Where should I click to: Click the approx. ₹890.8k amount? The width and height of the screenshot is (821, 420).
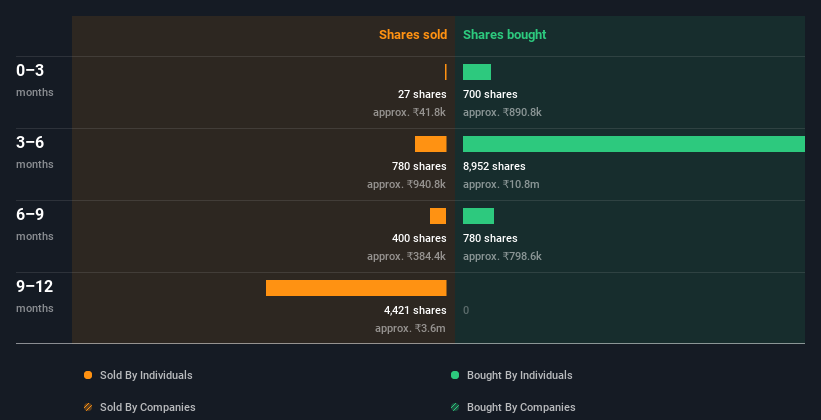502,112
